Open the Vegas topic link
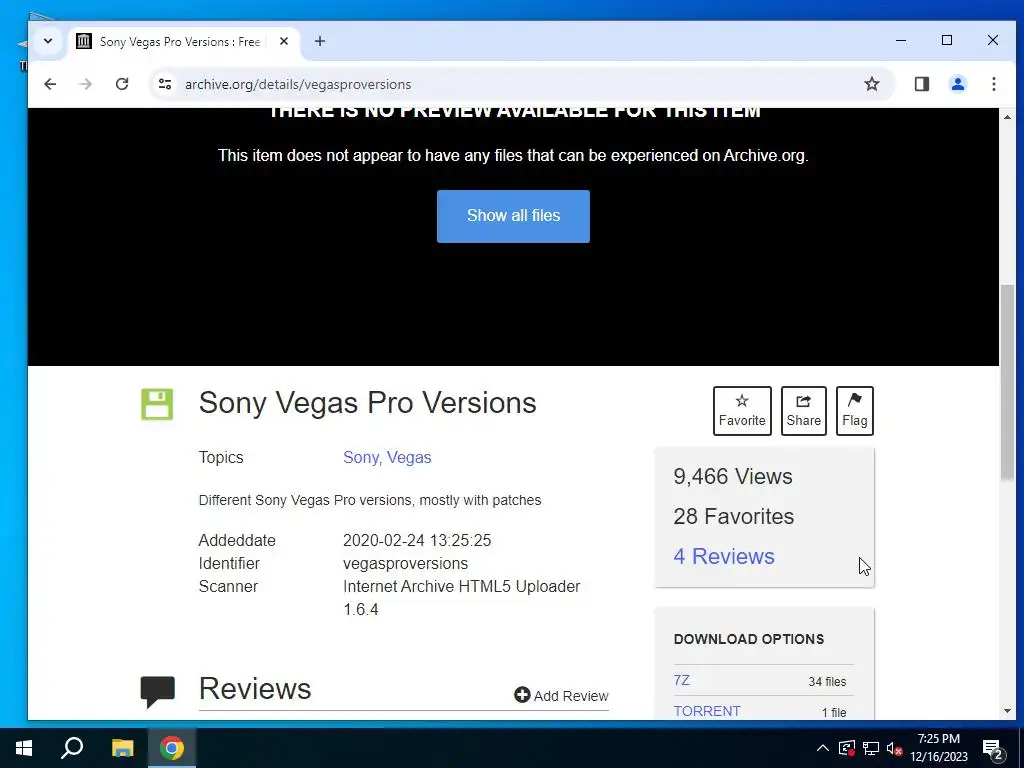 (409, 457)
